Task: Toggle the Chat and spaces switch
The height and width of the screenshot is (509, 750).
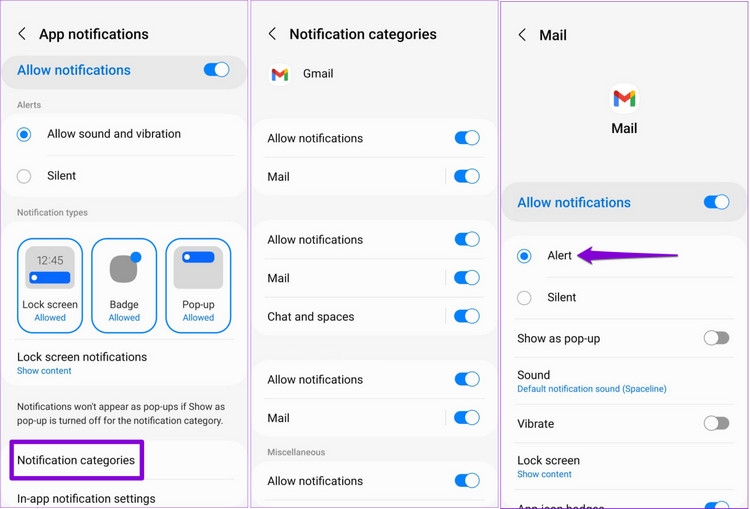Action: point(467,316)
